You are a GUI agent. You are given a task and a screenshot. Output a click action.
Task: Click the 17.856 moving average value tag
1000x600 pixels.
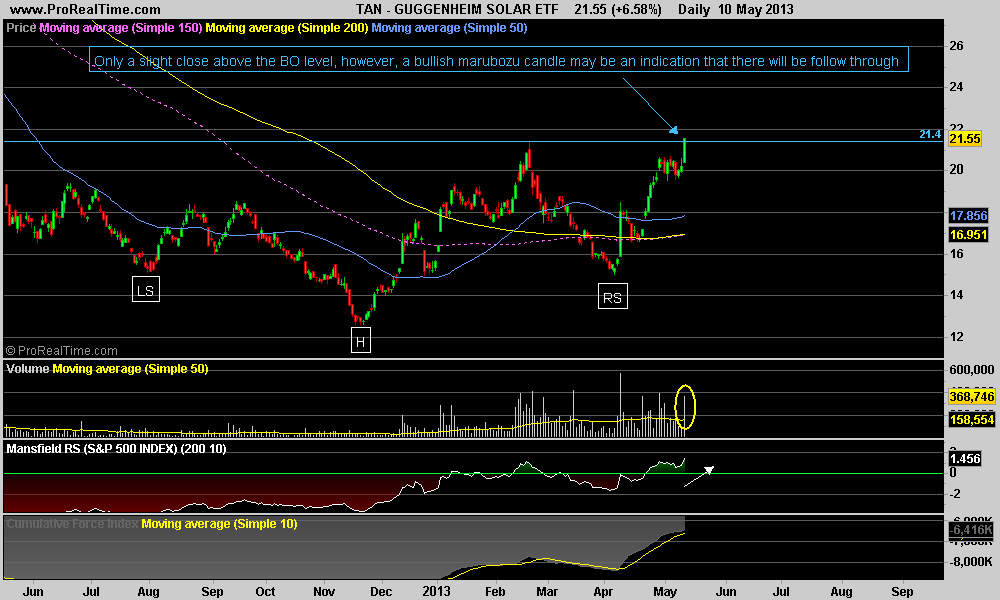pos(968,216)
